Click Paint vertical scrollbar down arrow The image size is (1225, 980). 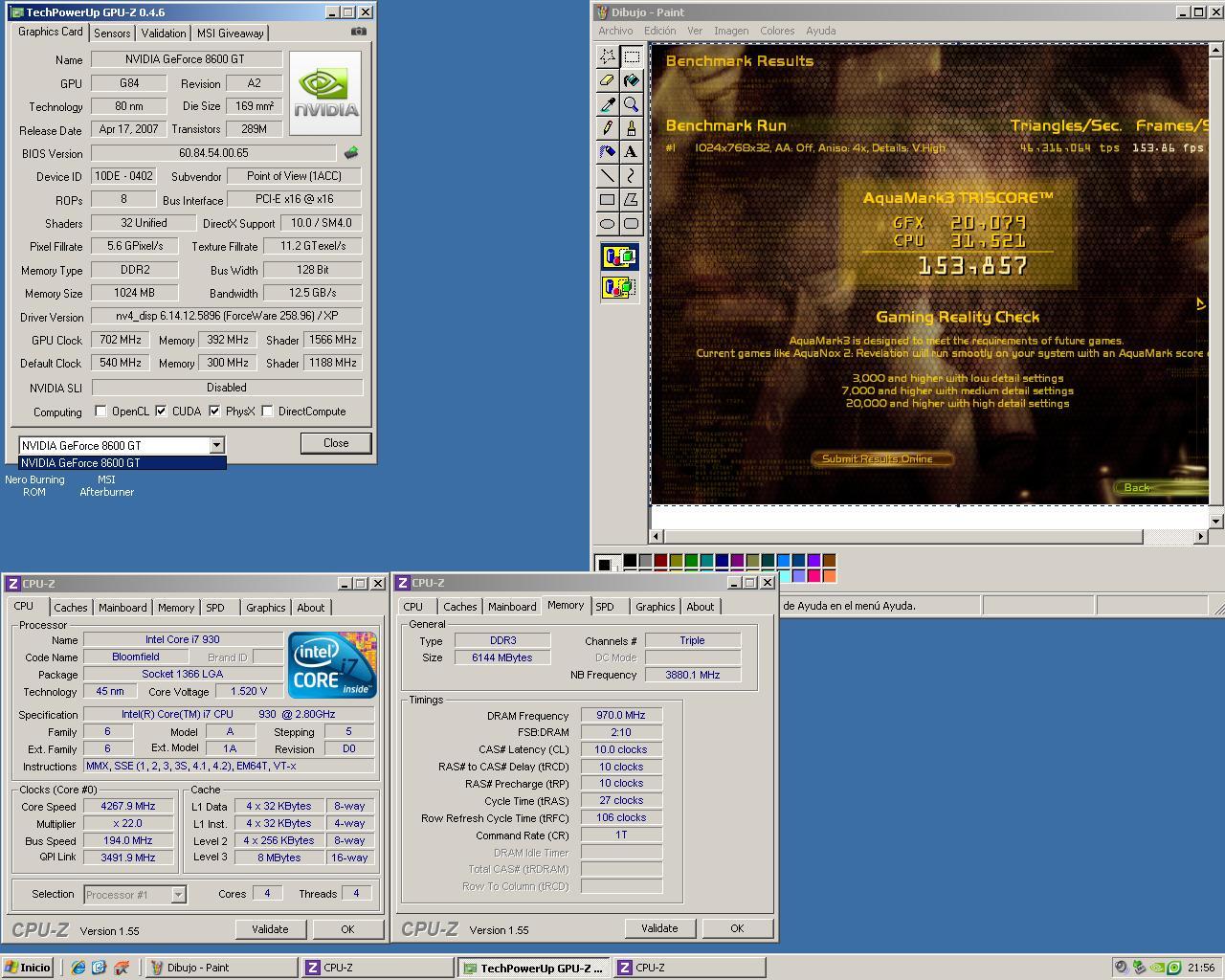point(1216,522)
